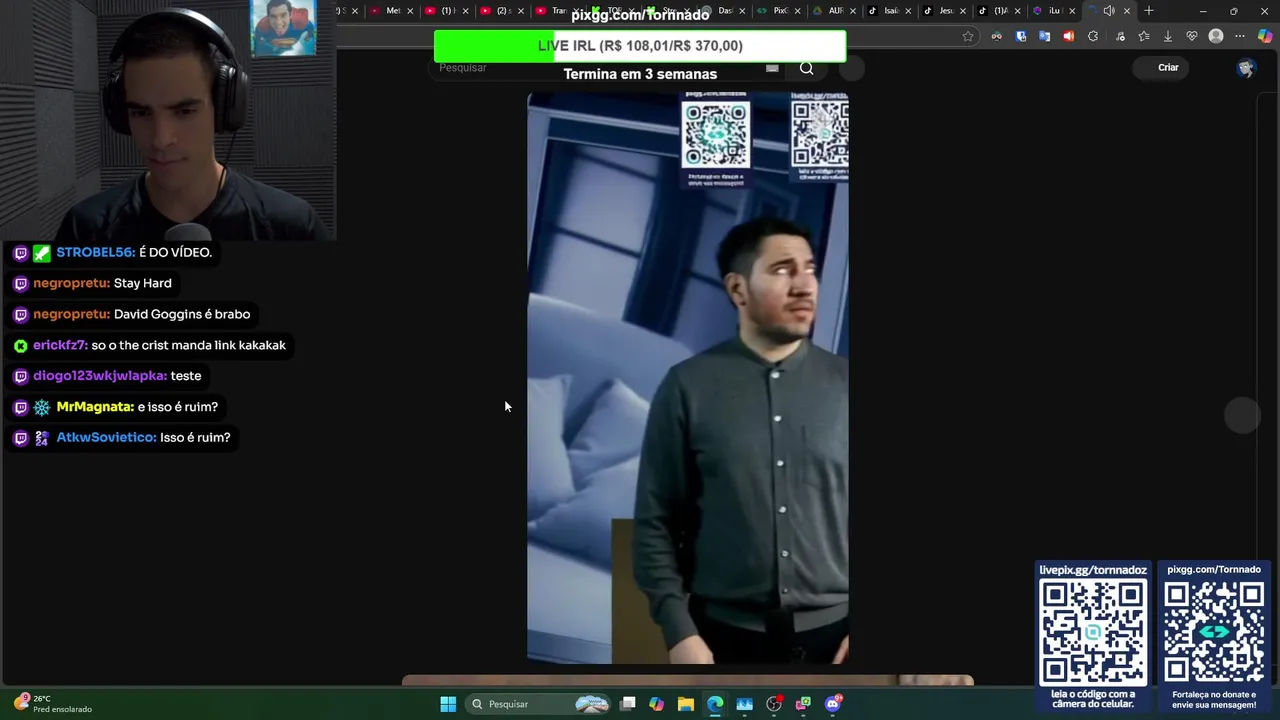
Task: Open File Explorer from the taskbar
Action: pyautogui.click(x=685, y=704)
